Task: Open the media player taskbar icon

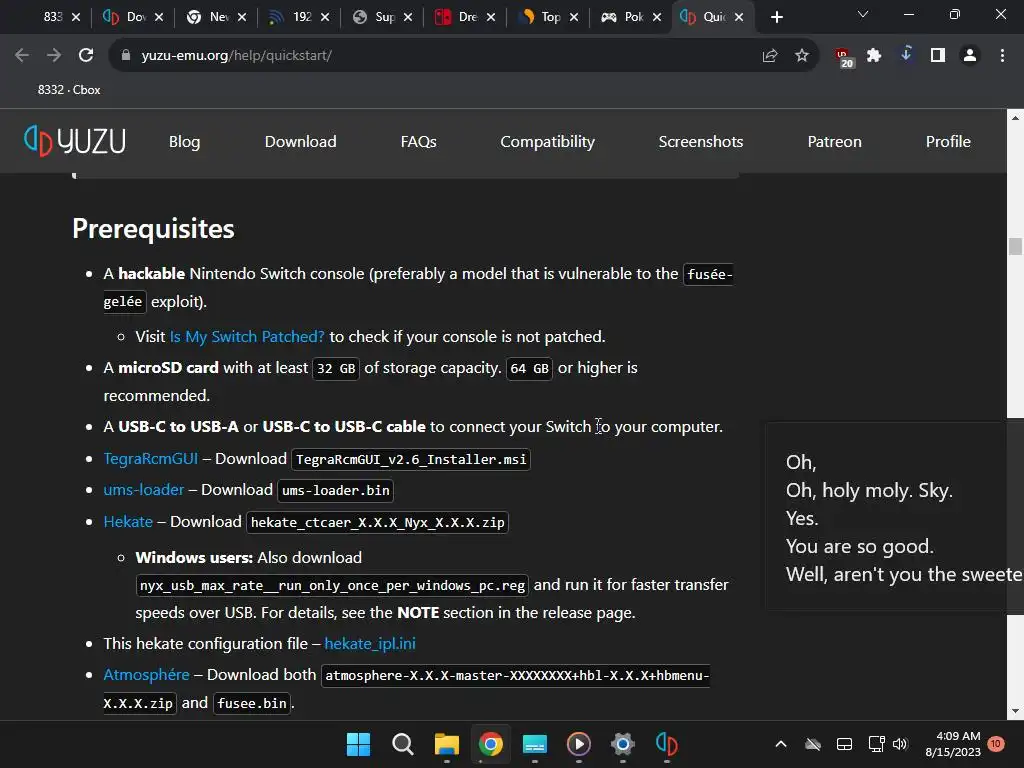Action: tap(579, 744)
